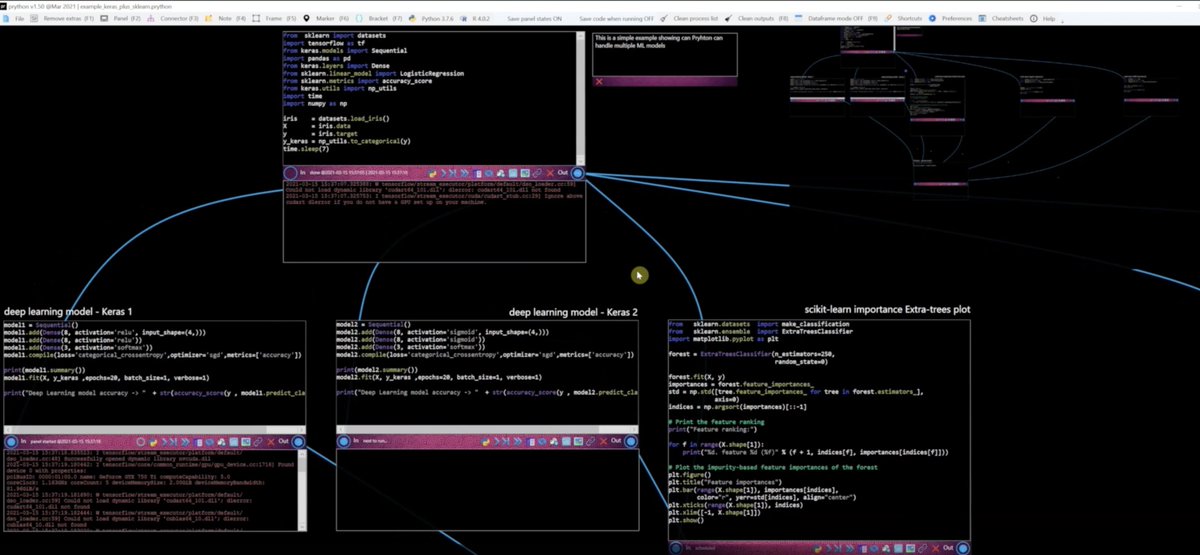Click single-arrow run icon in imports panel
This screenshot has width=1200, height=555.
coord(446,173)
